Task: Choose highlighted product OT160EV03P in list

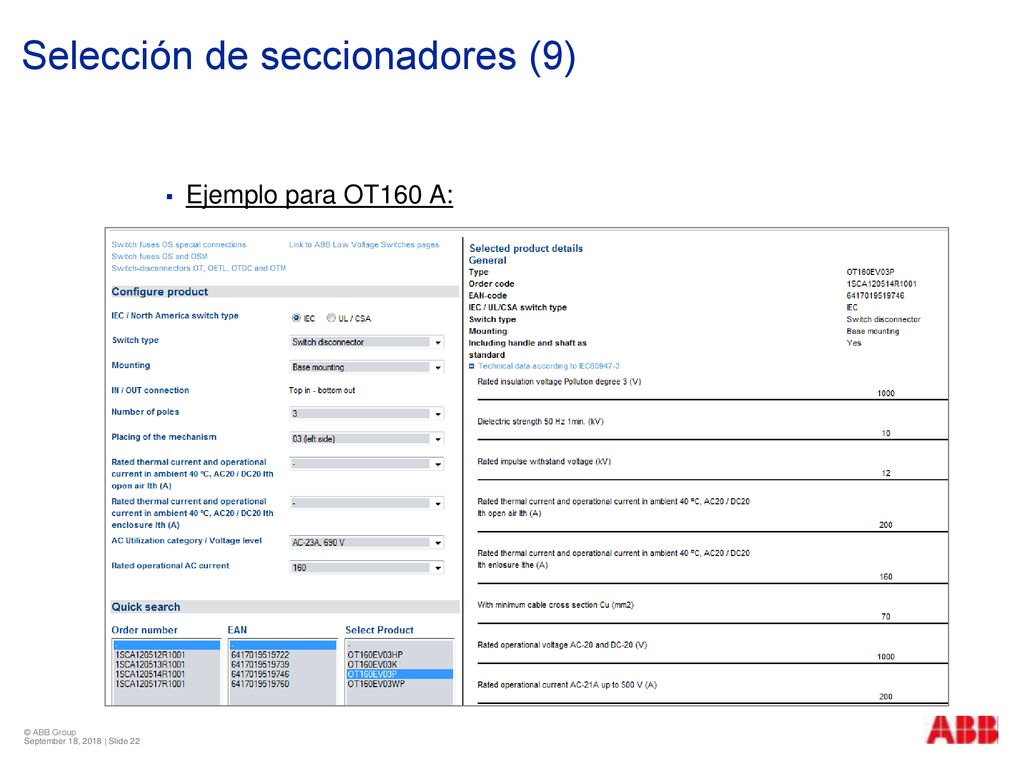Action: click(400, 675)
